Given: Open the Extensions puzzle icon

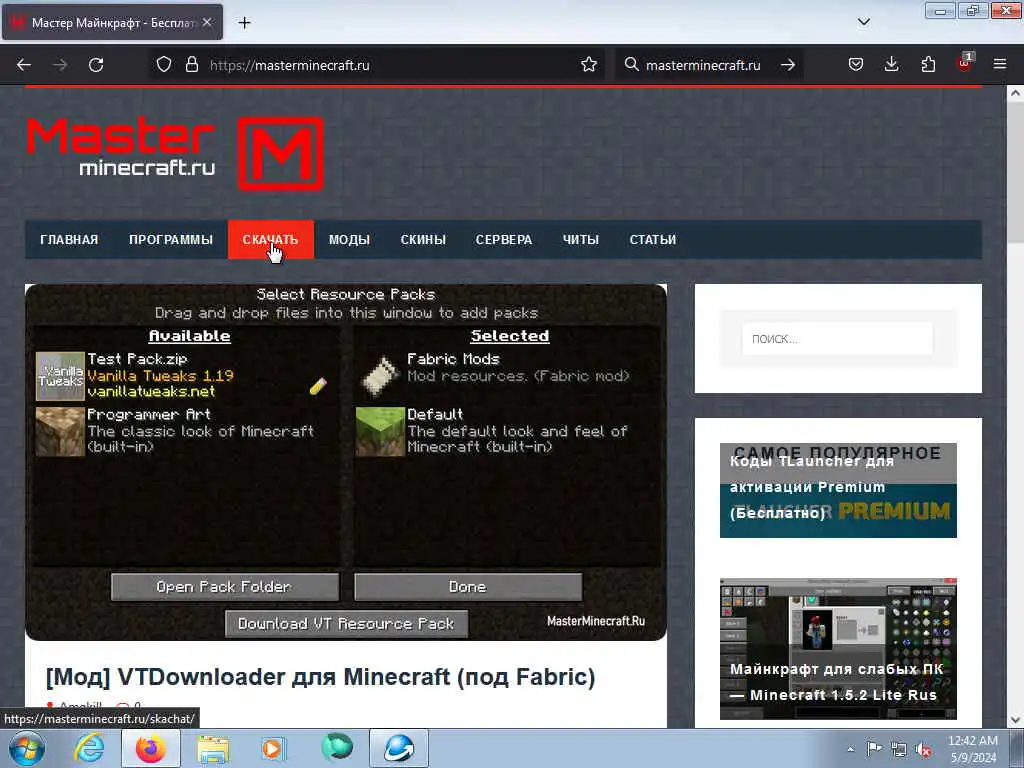Looking at the screenshot, I should 928,65.
